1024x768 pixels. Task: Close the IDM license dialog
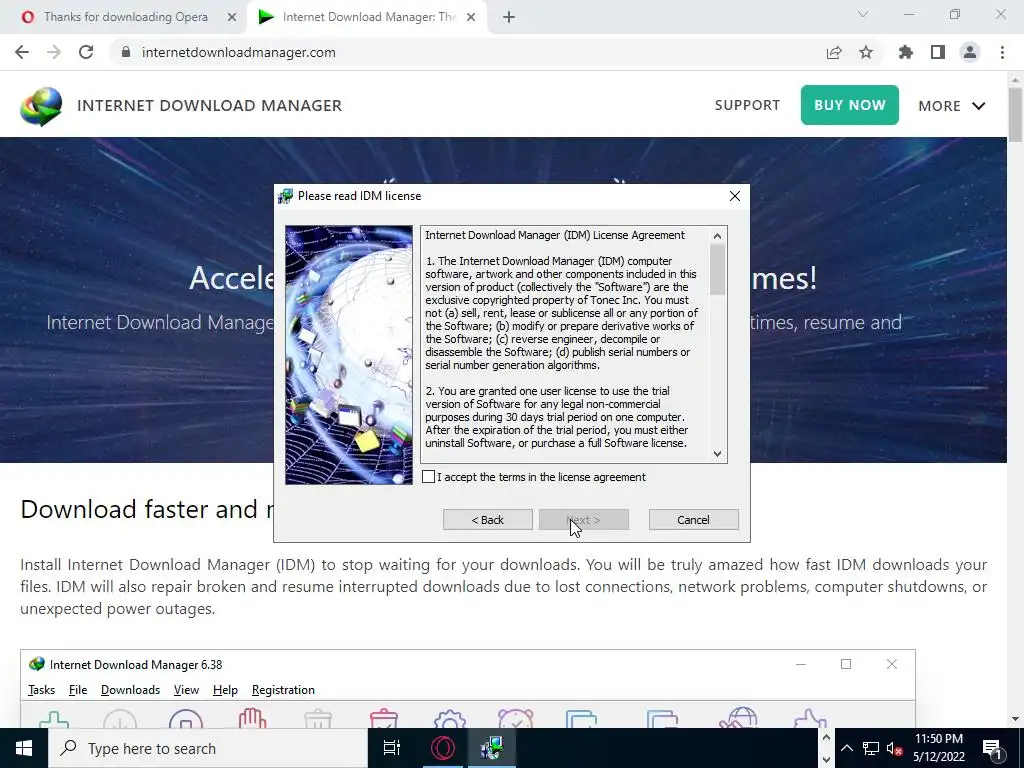(735, 196)
